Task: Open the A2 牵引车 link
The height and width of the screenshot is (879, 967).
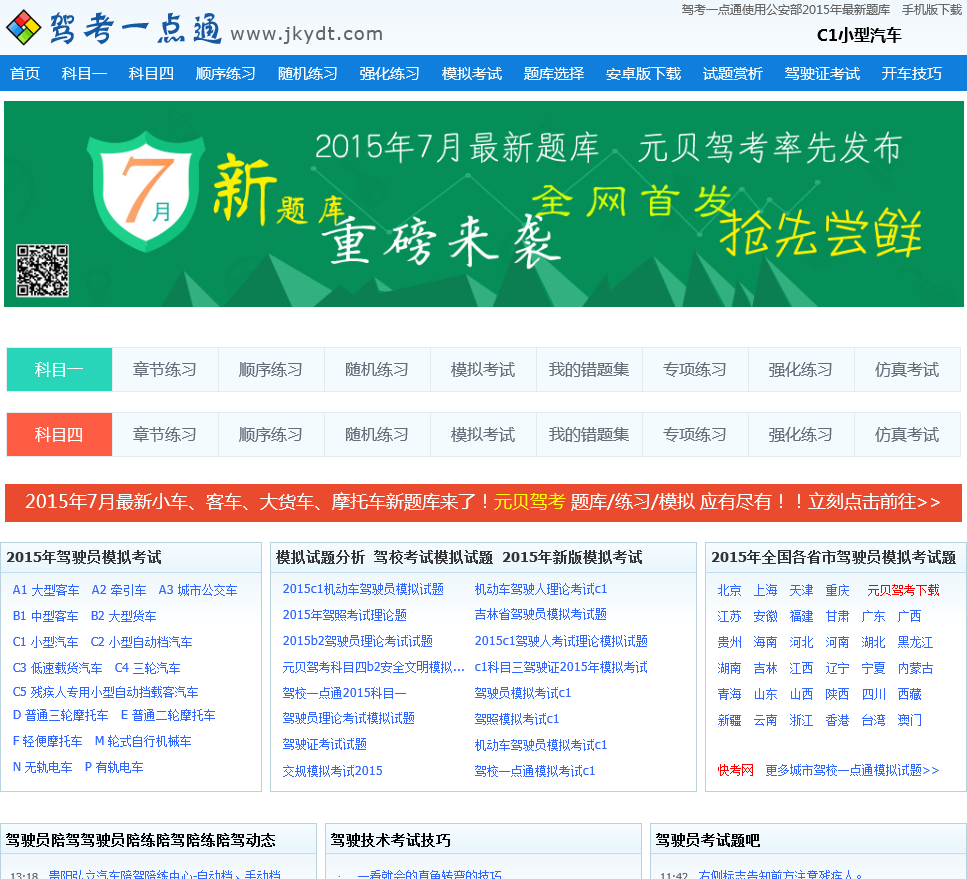Action: 119,590
